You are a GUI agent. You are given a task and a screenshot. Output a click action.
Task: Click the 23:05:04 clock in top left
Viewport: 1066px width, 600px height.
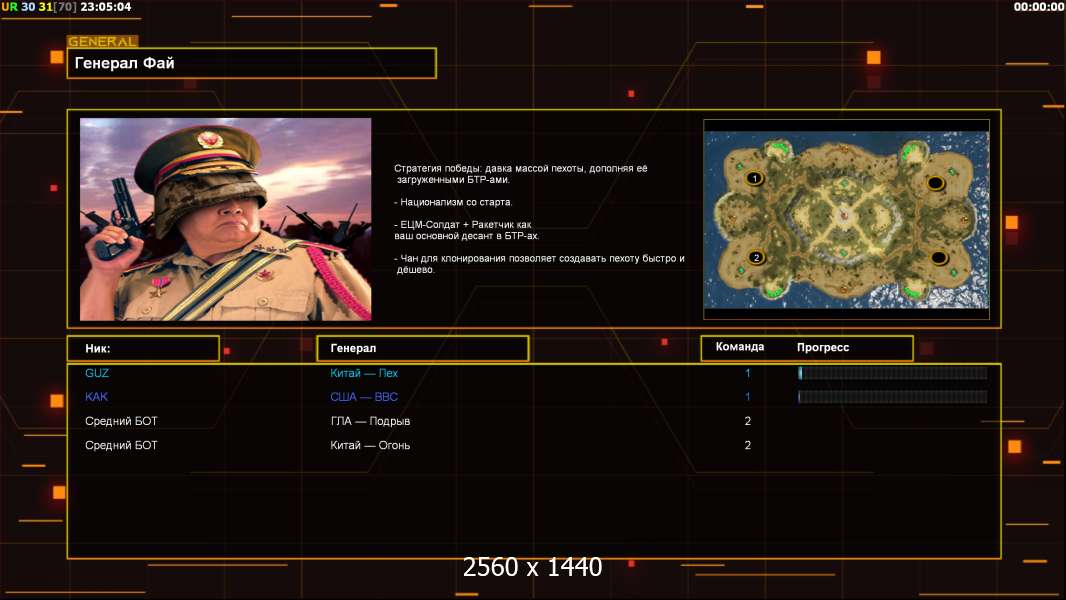tap(106, 7)
